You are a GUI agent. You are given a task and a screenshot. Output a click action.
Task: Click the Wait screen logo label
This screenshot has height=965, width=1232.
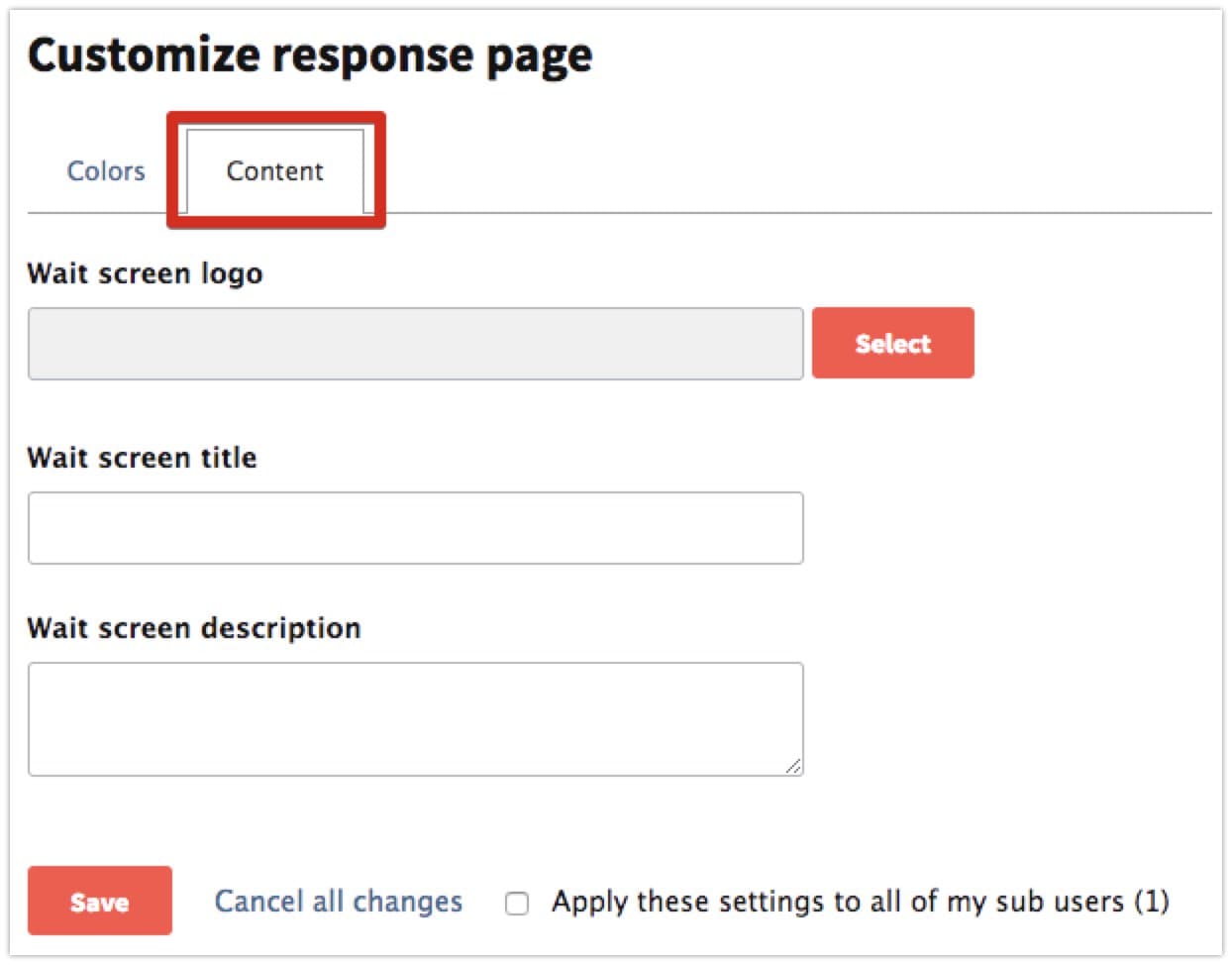tap(145, 273)
